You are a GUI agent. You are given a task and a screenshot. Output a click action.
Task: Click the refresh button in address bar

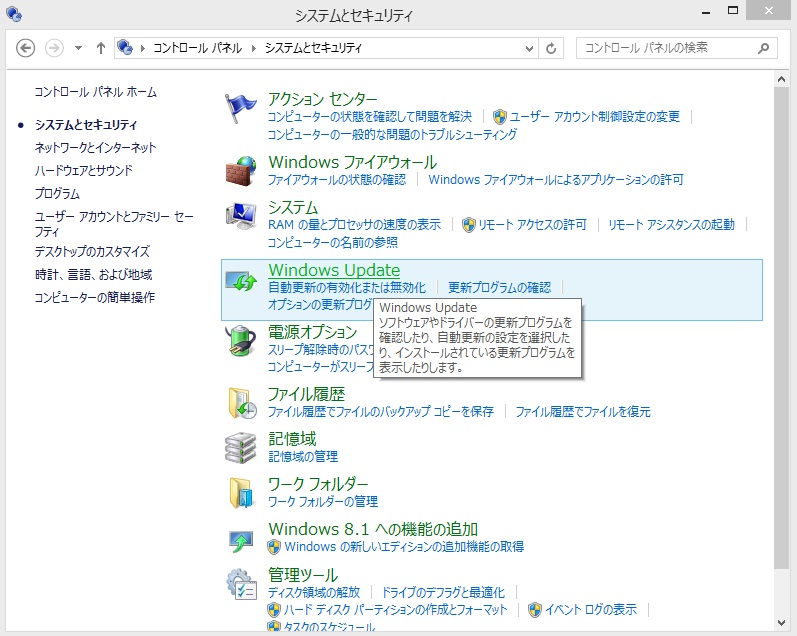[x=551, y=48]
